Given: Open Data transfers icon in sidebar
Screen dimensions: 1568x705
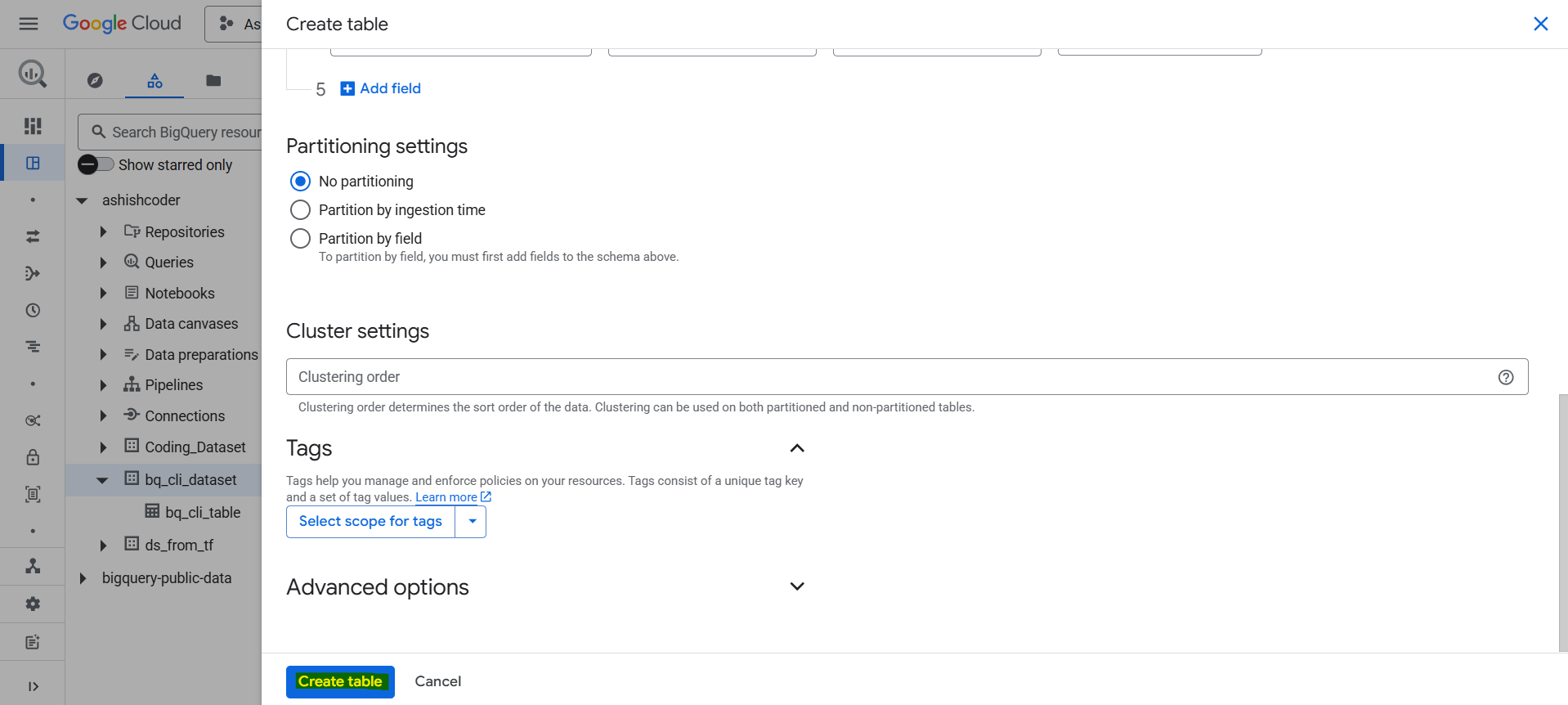Looking at the screenshot, I should [33, 236].
